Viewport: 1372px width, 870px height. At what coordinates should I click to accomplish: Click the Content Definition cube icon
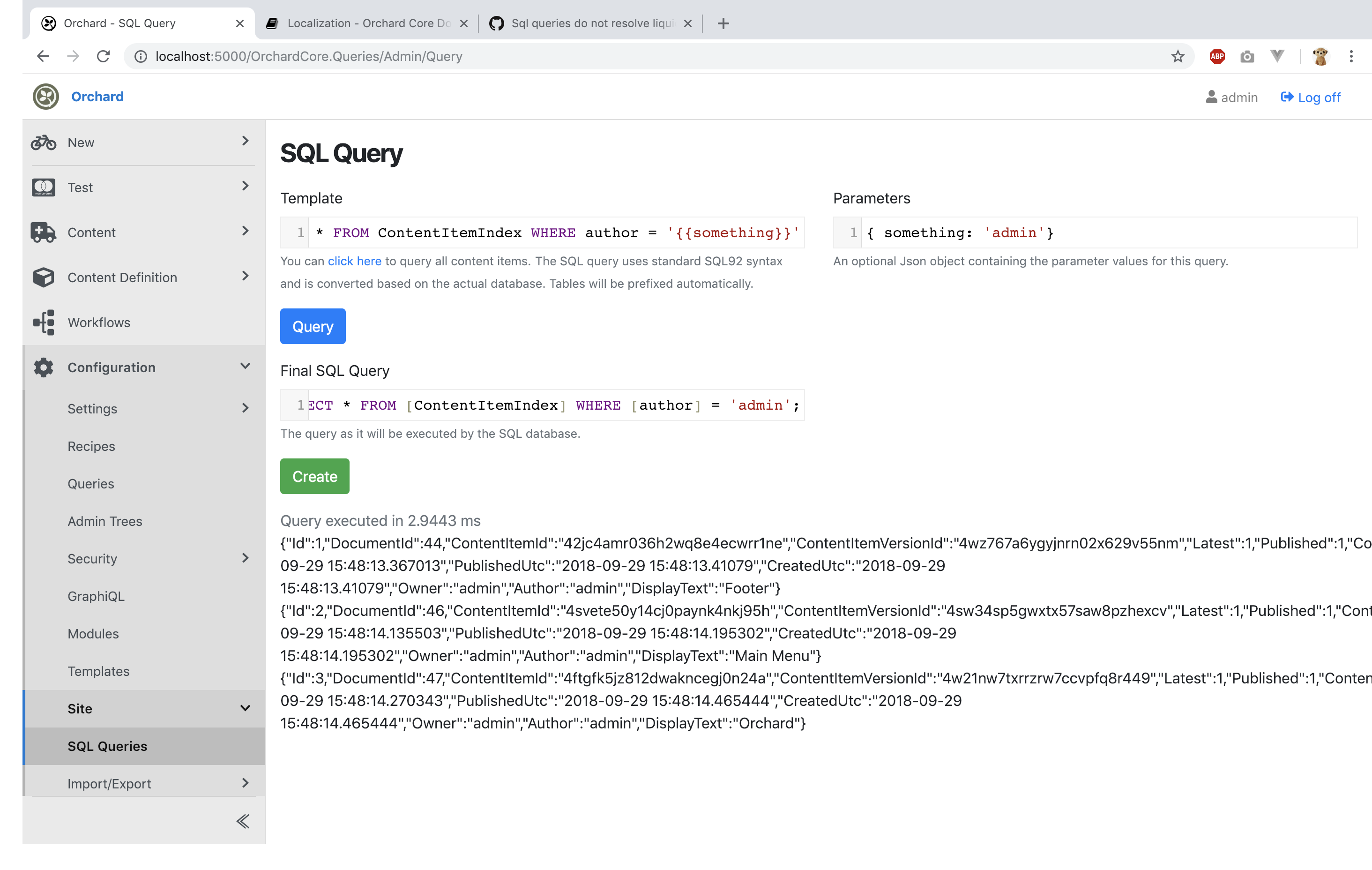point(43,277)
